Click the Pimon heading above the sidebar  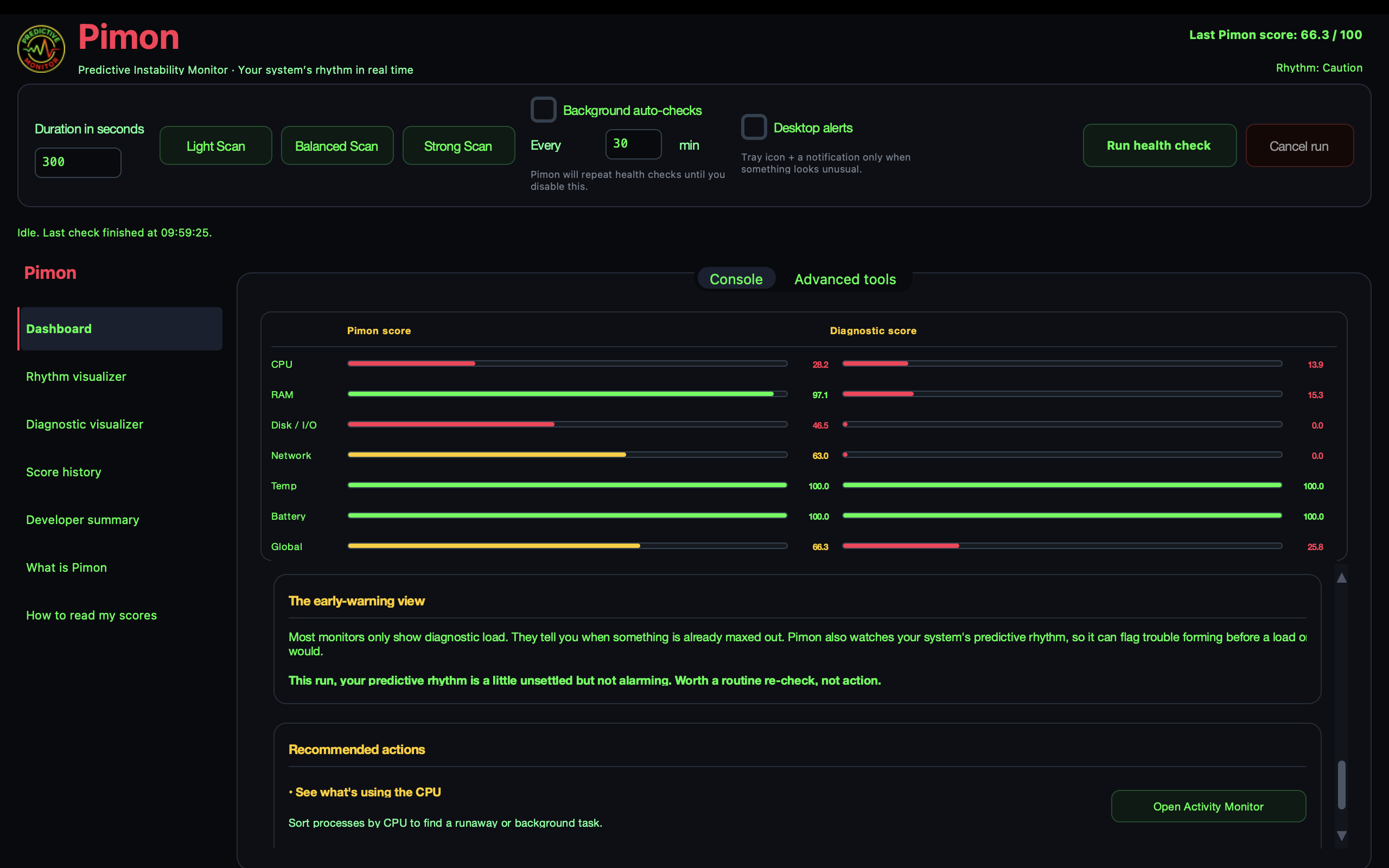click(x=50, y=273)
